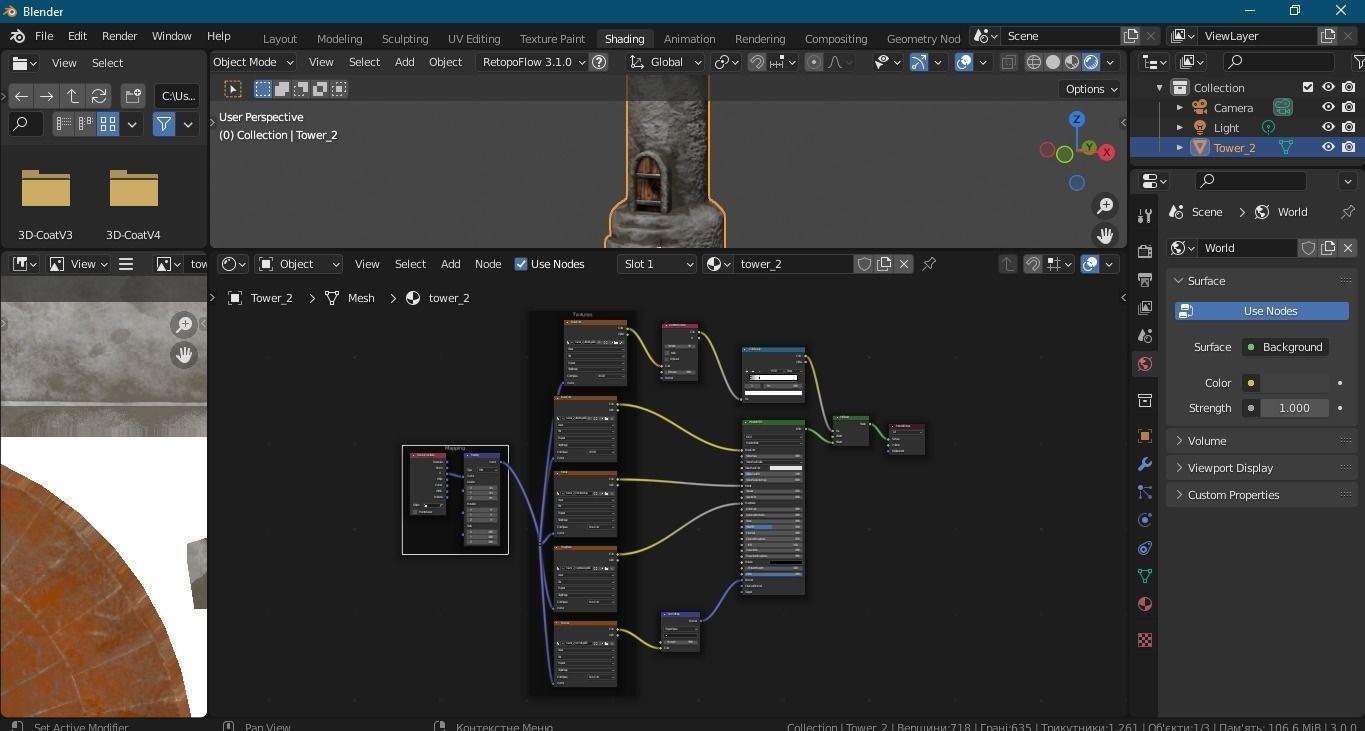Open the Options dropdown in 3D viewport
Viewport: 1365px width, 731px height.
click(x=1091, y=89)
